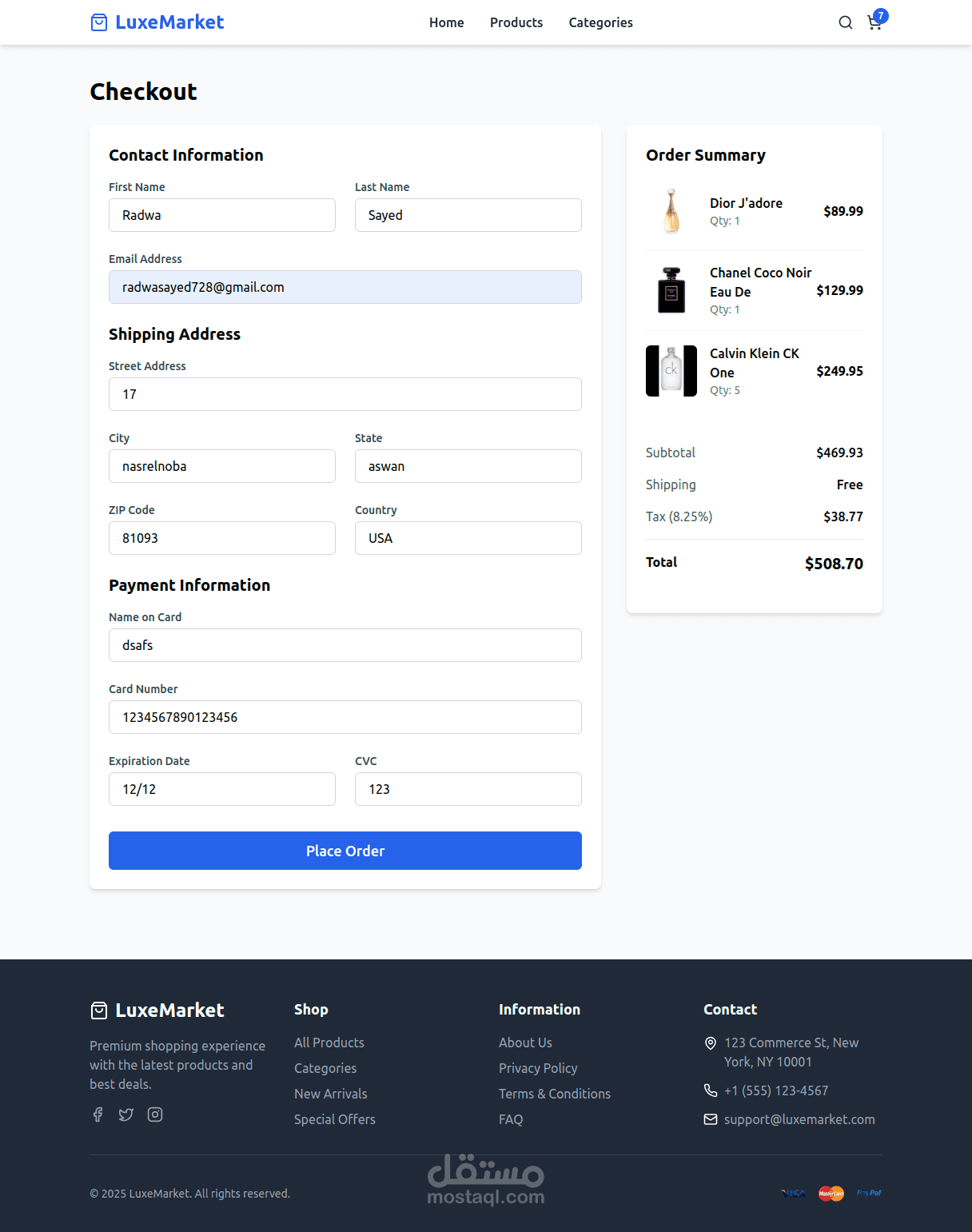Open the shopping cart icon
This screenshot has height=1232, width=972.
(874, 23)
